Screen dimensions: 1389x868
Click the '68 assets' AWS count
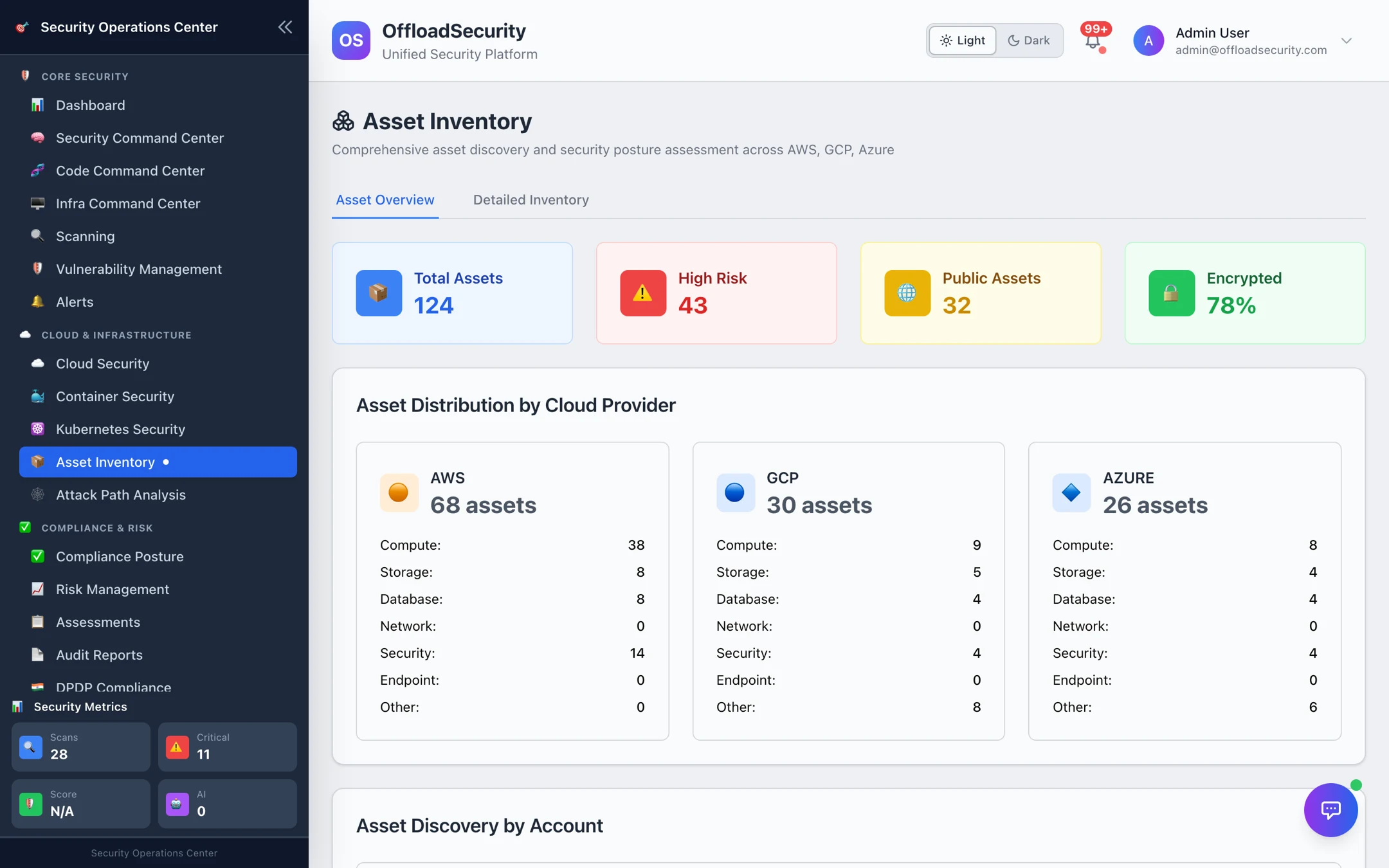[483, 505]
